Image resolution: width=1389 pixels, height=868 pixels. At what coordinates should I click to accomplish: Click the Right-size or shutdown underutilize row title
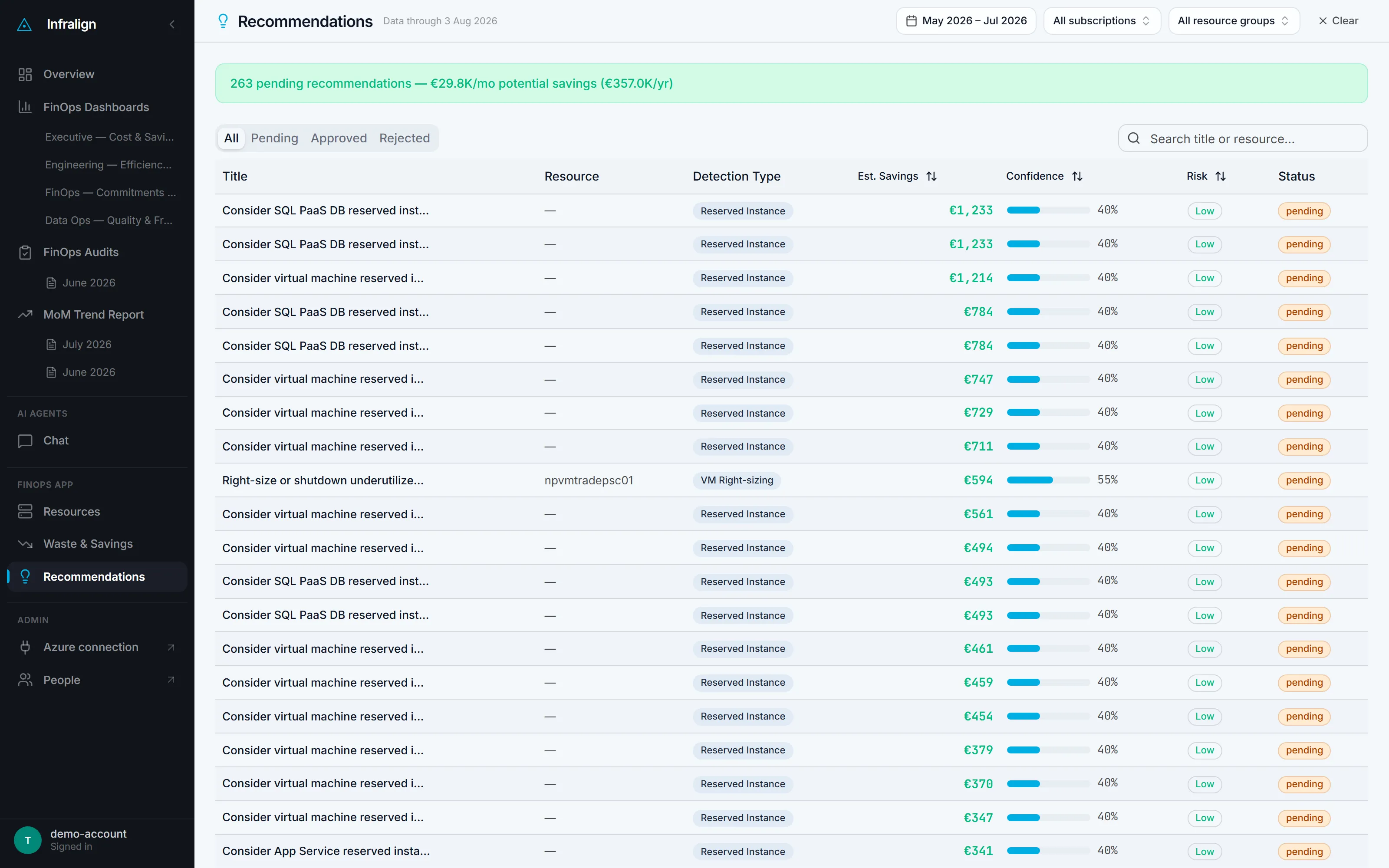[x=323, y=480]
